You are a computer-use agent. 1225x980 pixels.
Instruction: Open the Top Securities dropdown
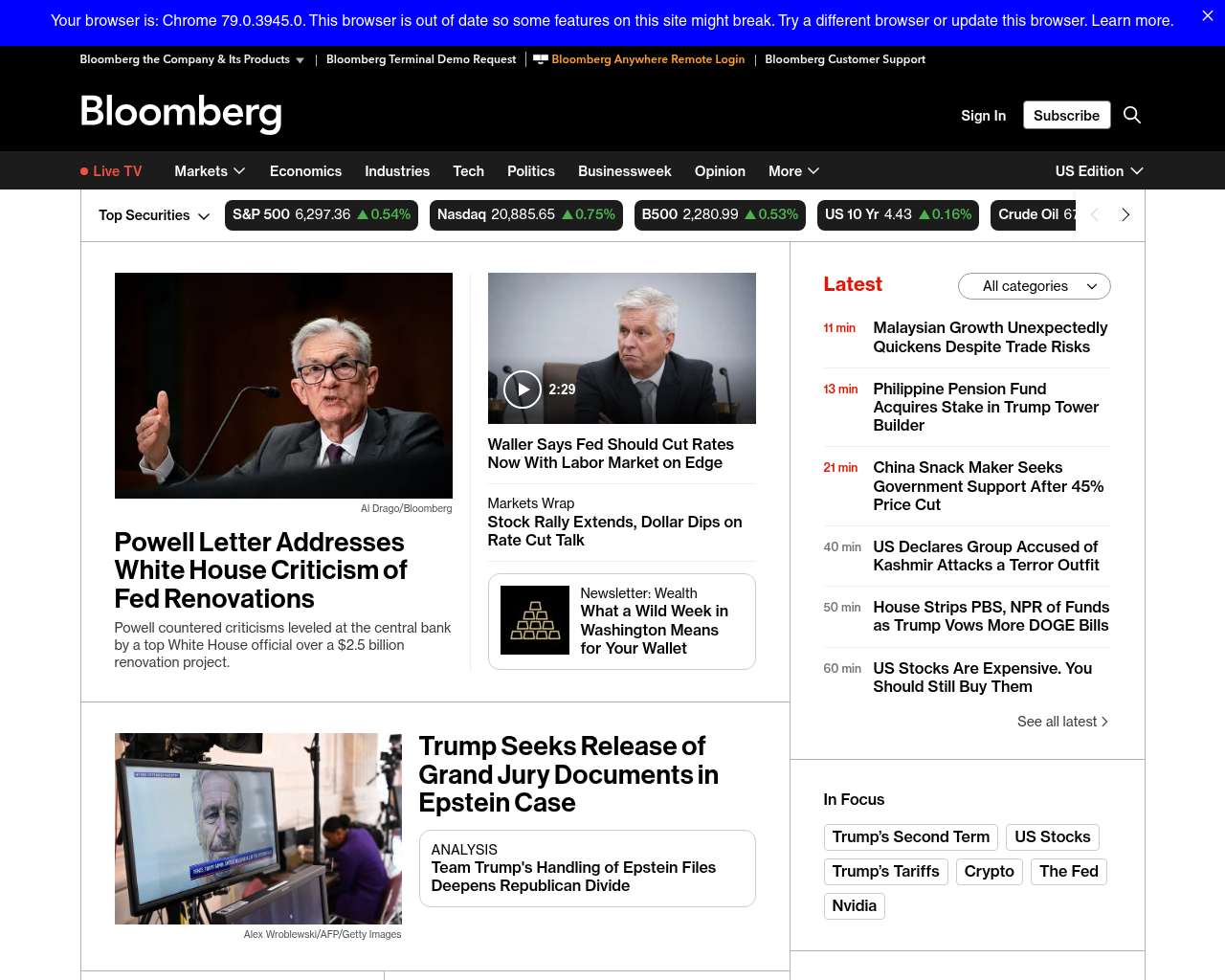[x=154, y=215]
